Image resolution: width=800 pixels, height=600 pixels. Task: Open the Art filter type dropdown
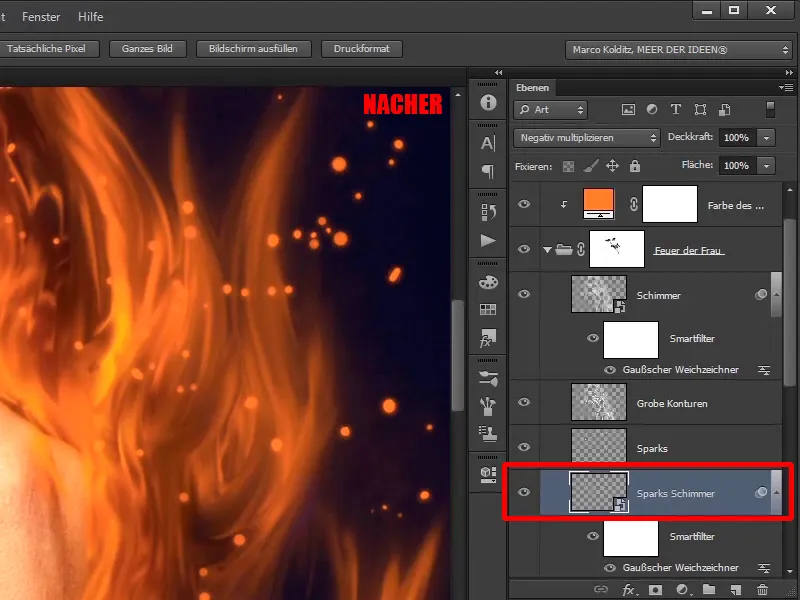[x=551, y=110]
